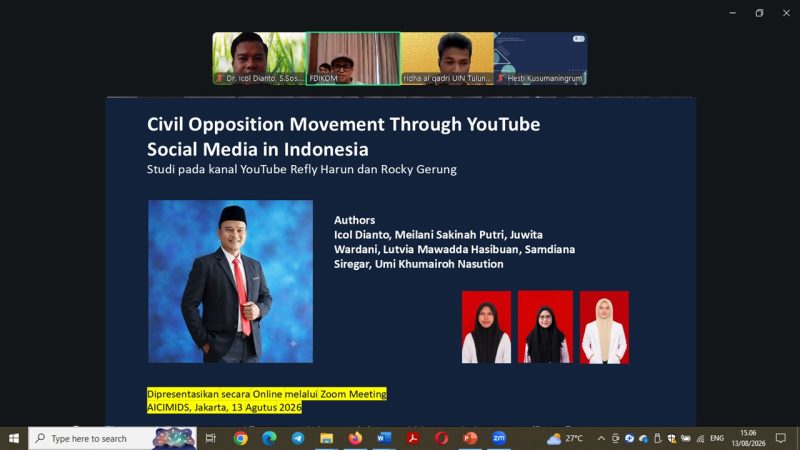Click the slide title "Civil Opposition Movement Through YouTube"
Image resolution: width=800 pixels, height=450 pixels.
pyautogui.click(x=343, y=124)
